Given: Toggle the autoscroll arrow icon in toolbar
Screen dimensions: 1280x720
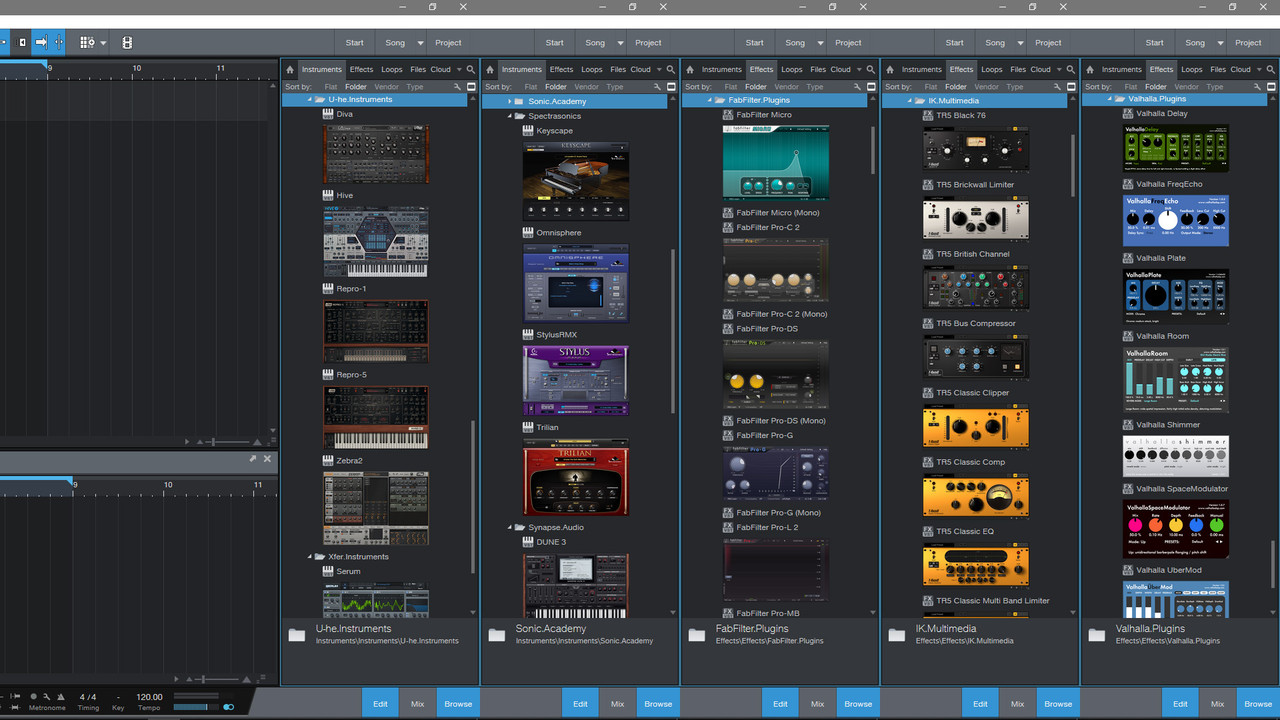Looking at the screenshot, I should pos(41,43).
